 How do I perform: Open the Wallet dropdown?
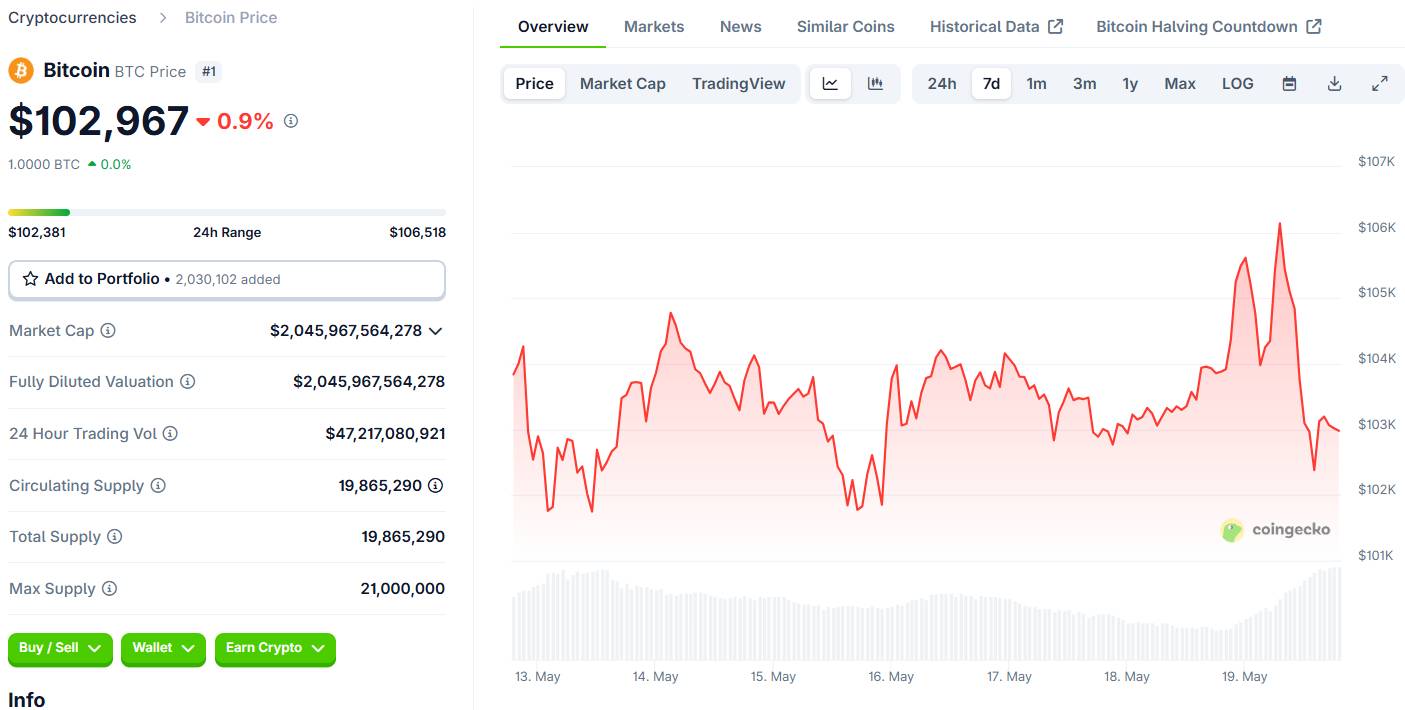163,649
